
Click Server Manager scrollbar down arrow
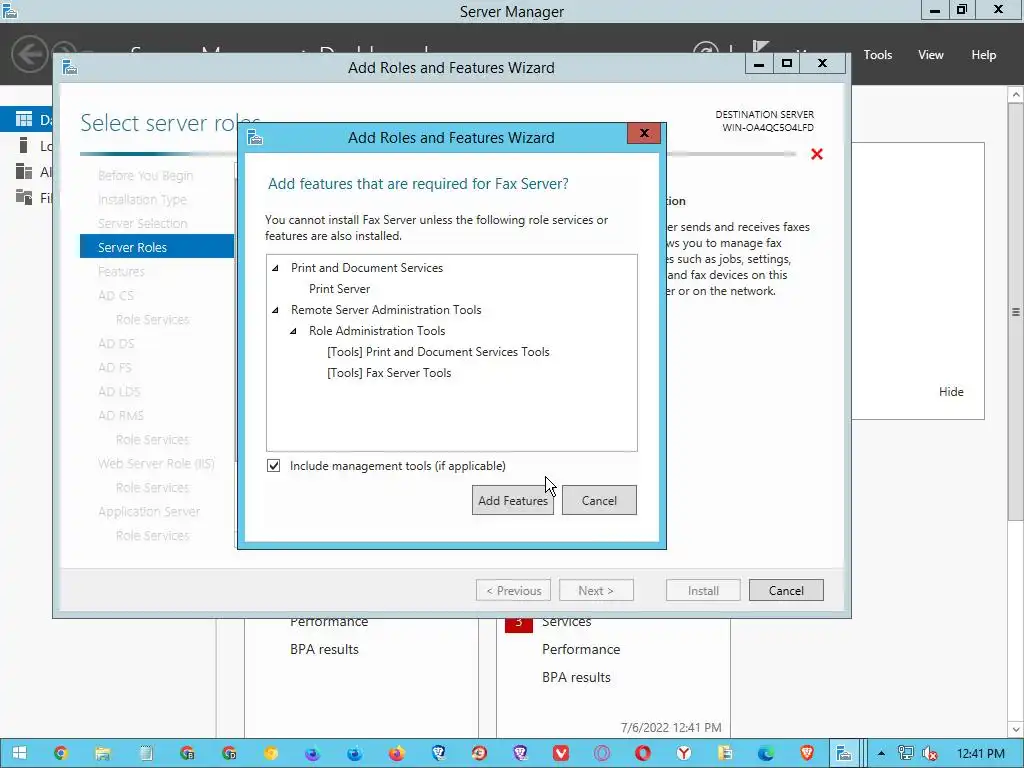1016,729
